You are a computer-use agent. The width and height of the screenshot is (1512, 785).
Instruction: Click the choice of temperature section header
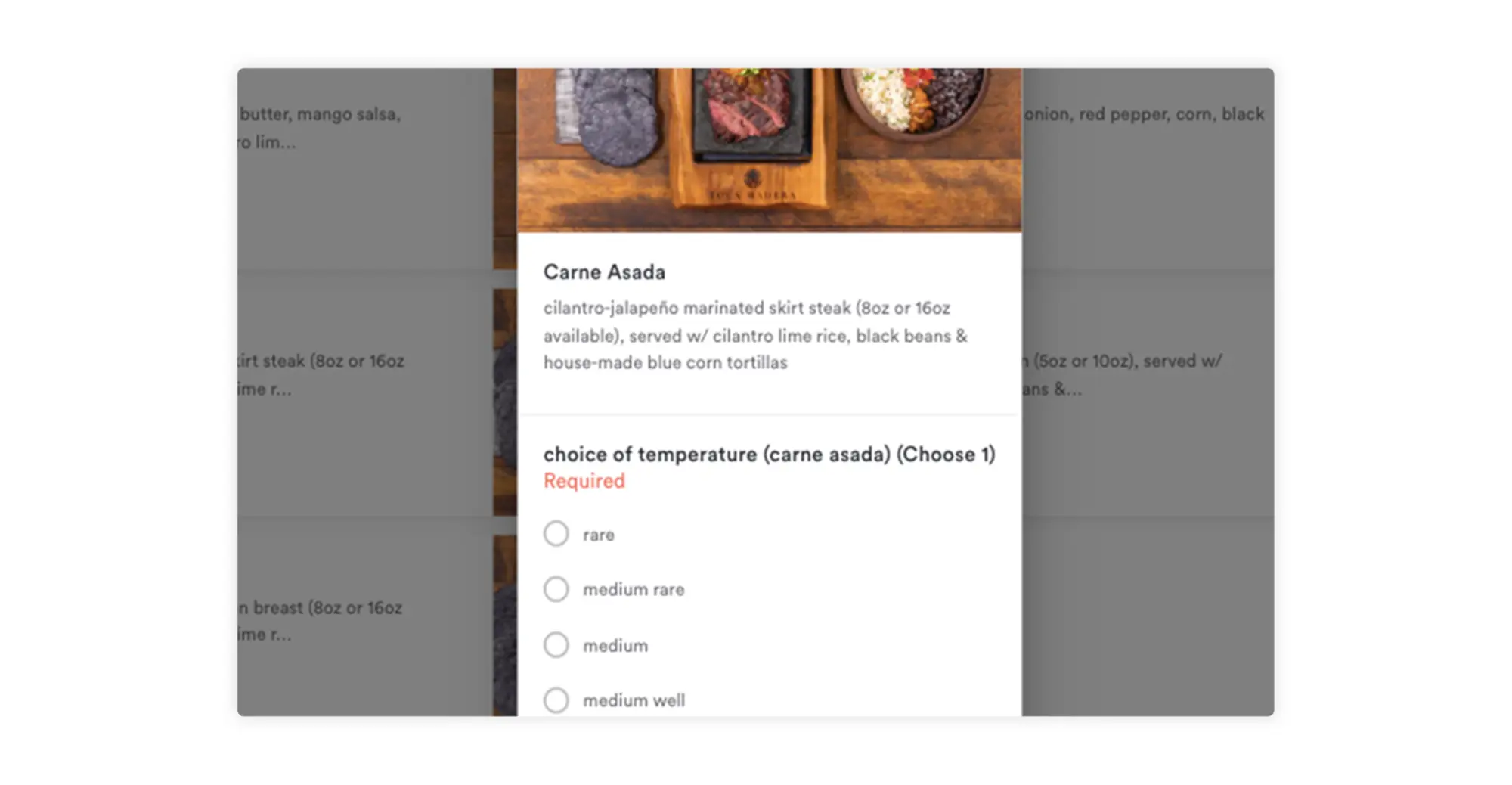tap(768, 454)
